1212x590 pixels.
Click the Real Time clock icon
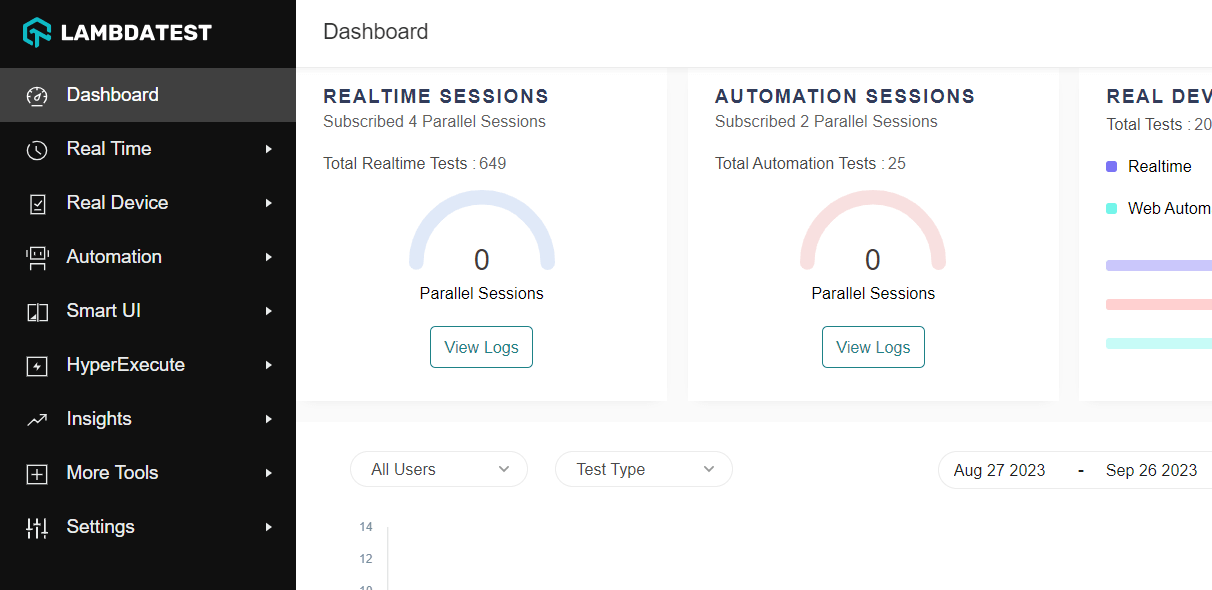(37, 150)
